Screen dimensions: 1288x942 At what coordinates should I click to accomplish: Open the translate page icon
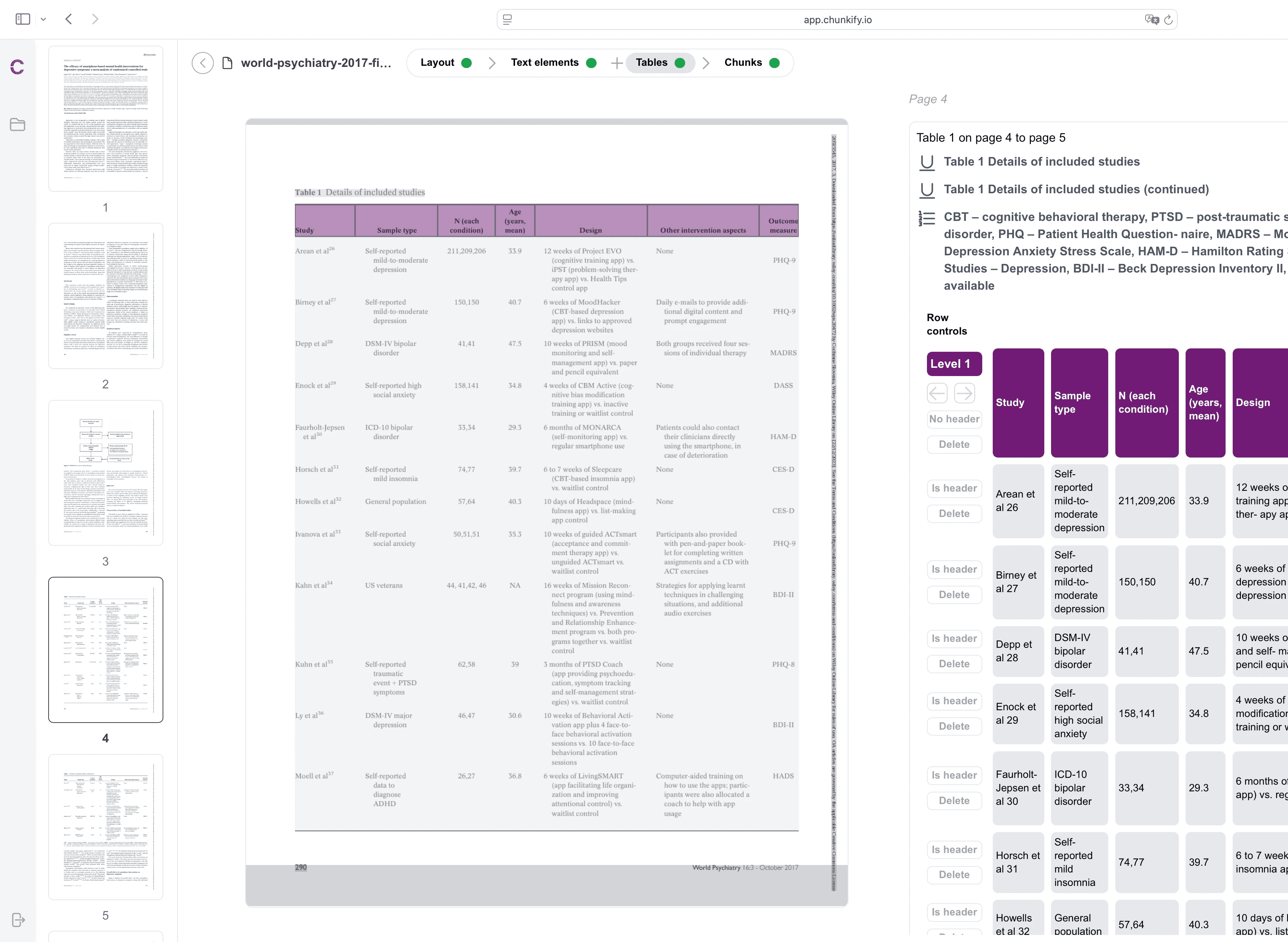coord(1151,19)
